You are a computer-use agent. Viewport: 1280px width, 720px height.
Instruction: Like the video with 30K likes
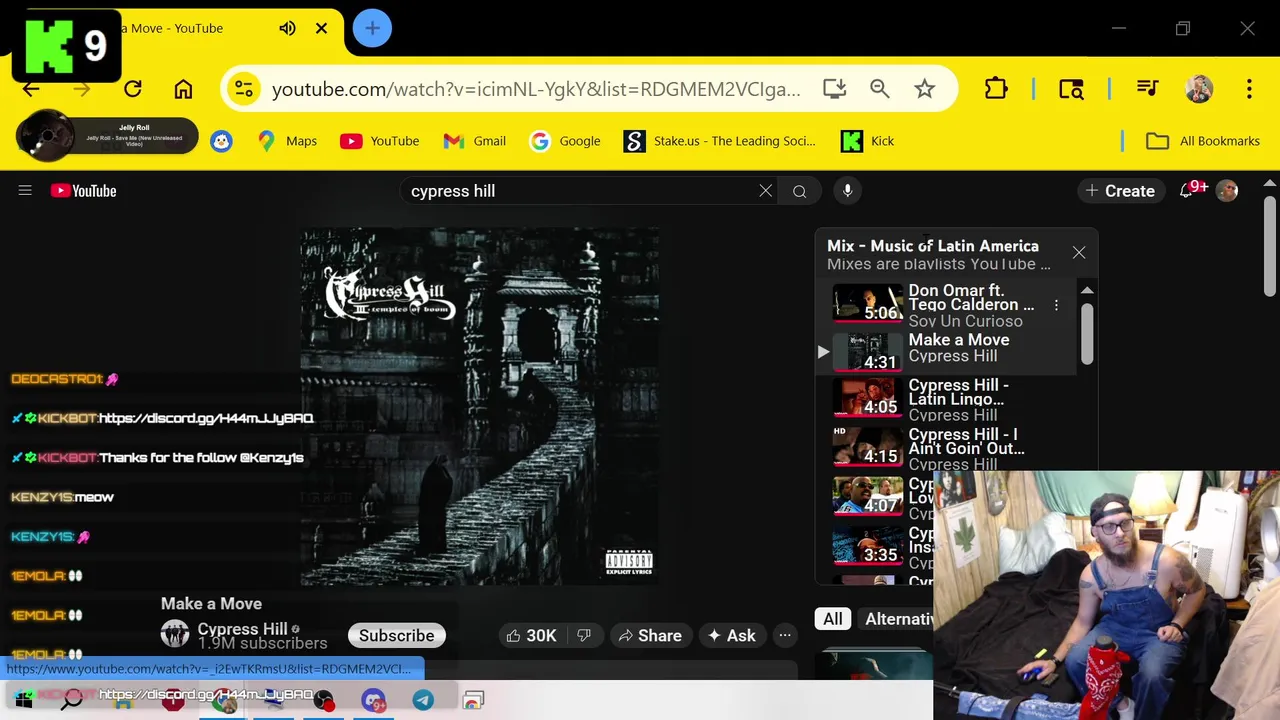530,636
